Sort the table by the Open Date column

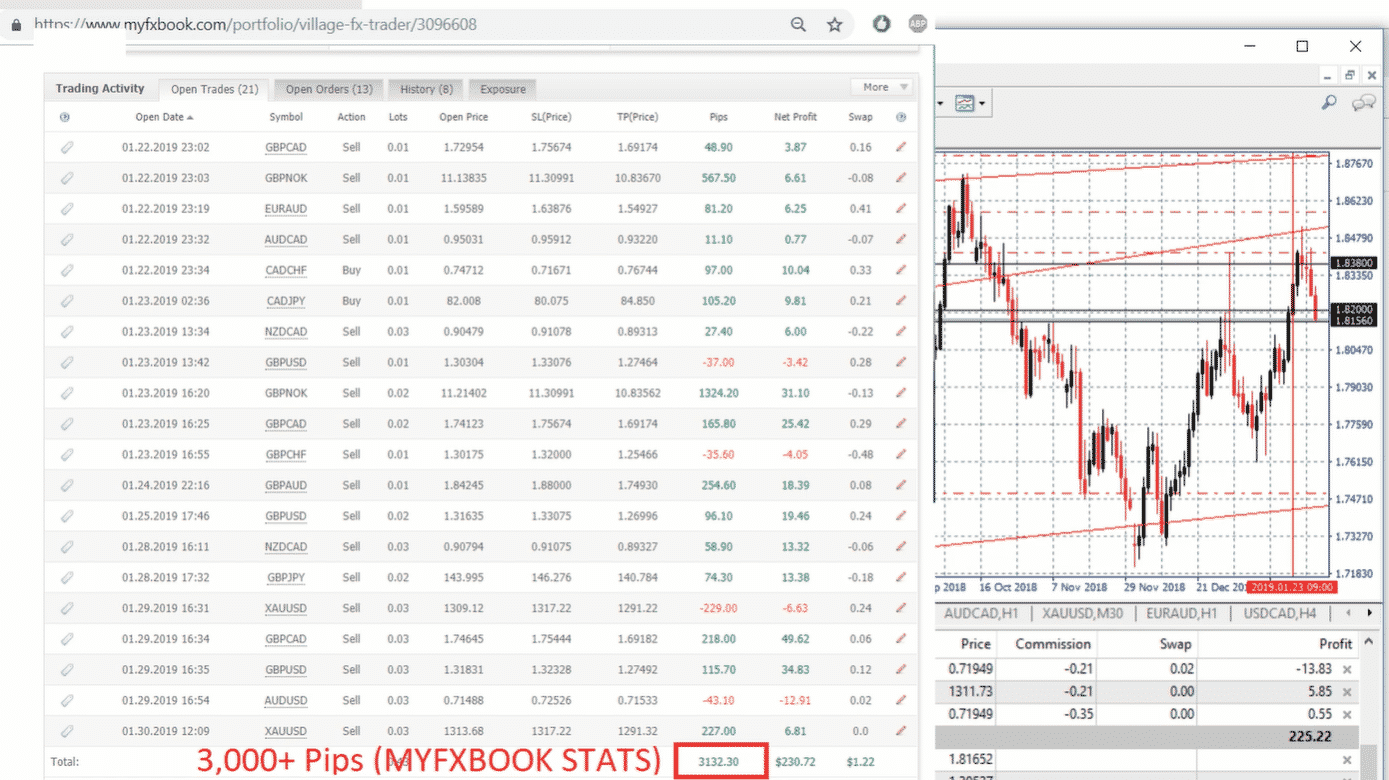click(165, 117)
